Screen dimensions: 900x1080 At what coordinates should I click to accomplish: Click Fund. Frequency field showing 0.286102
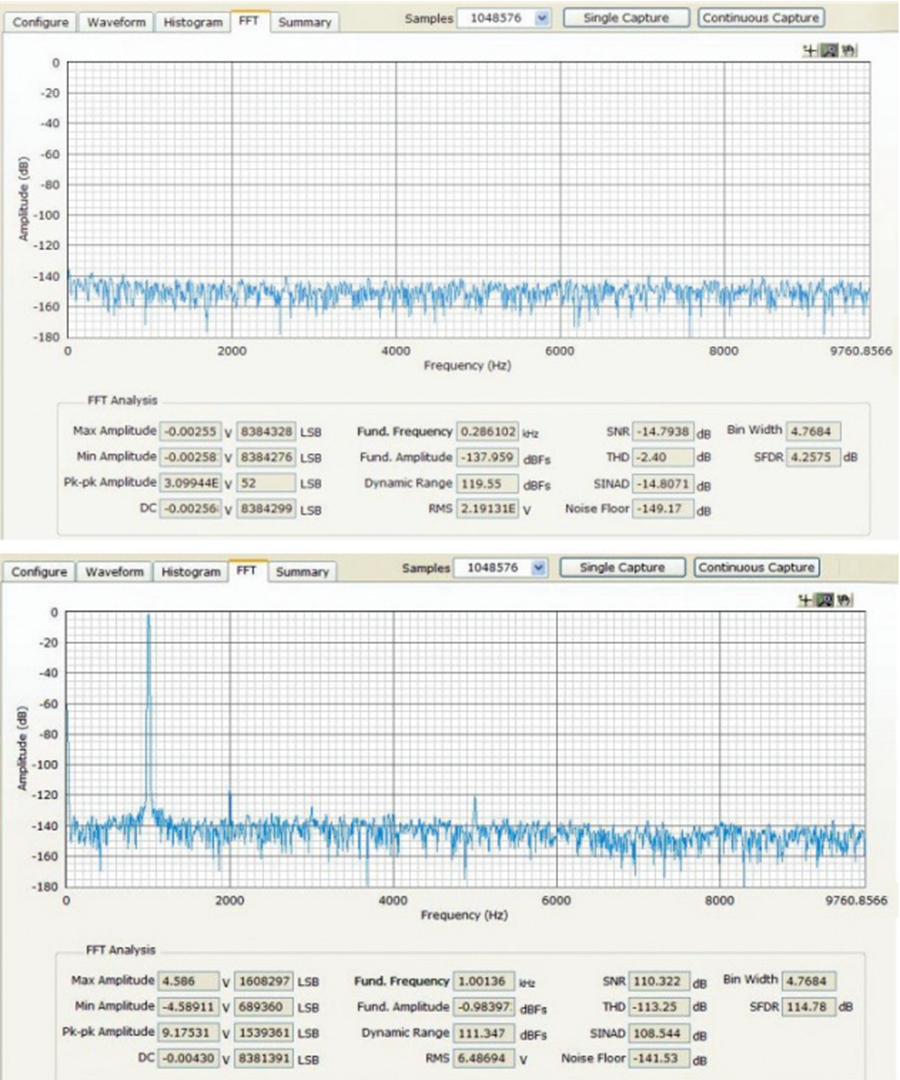tap(488, 432)
